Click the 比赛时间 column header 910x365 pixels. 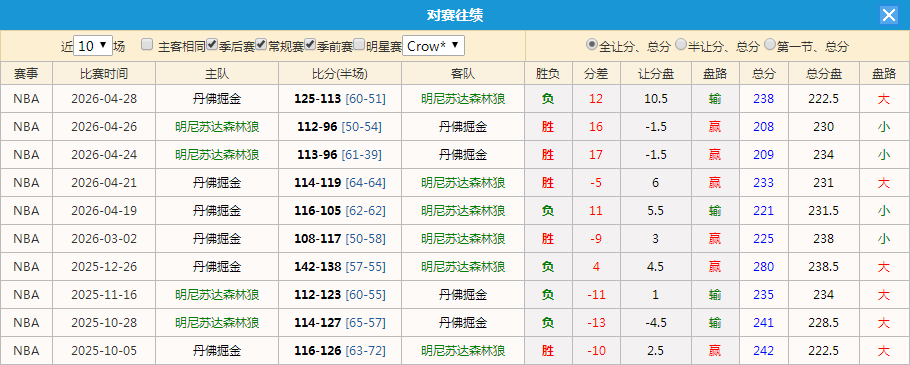104,74
